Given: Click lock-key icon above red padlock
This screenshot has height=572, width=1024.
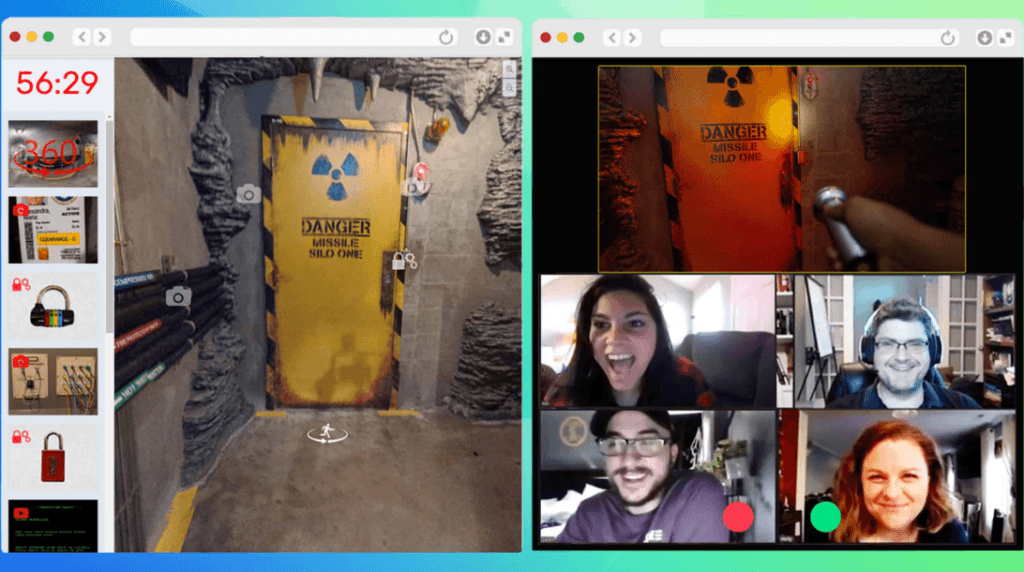Looking at the screenshot, I should (x=21, y=437).
